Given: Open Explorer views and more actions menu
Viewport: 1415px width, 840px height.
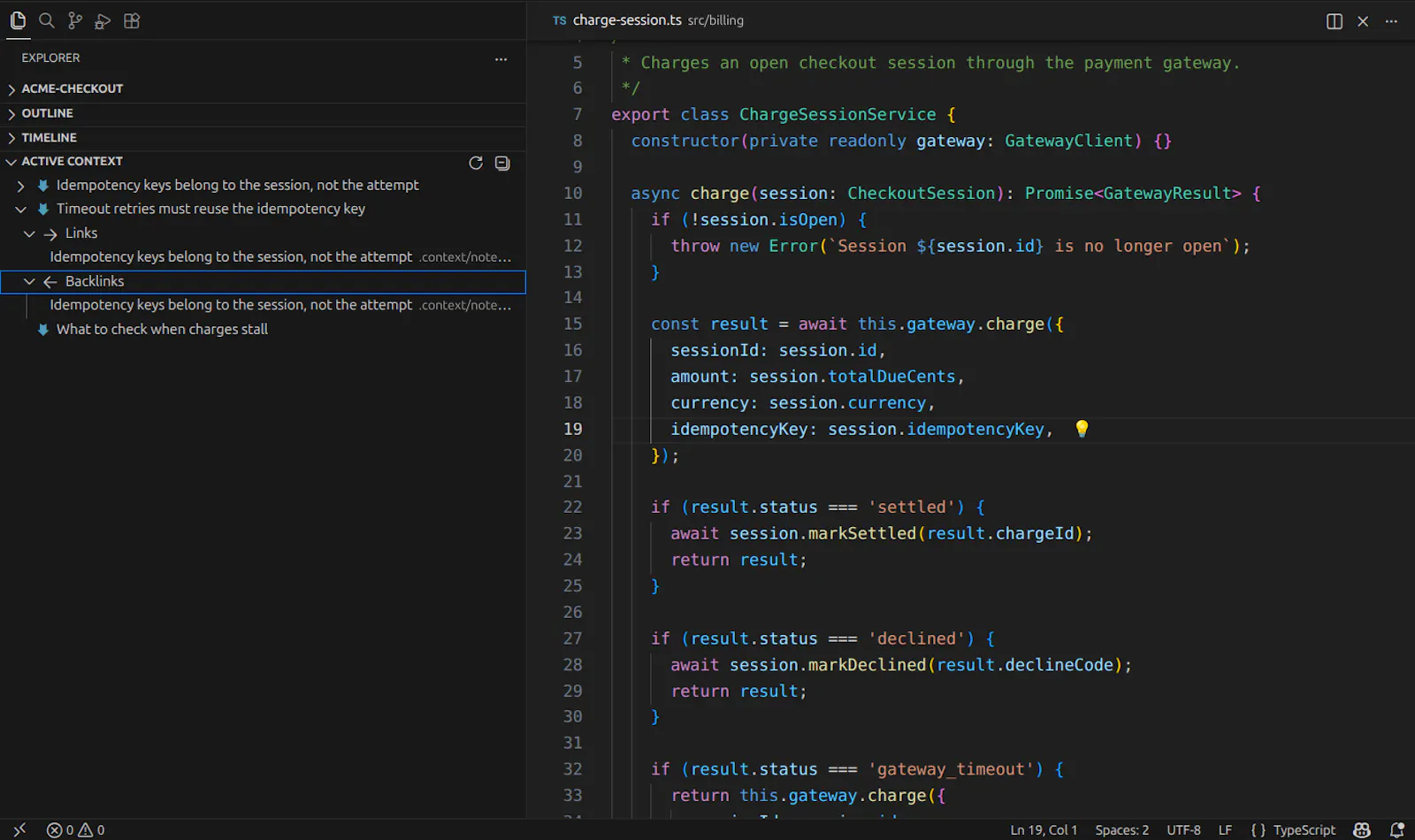Looking at the screenshot, I should click(x=501, y=58).
